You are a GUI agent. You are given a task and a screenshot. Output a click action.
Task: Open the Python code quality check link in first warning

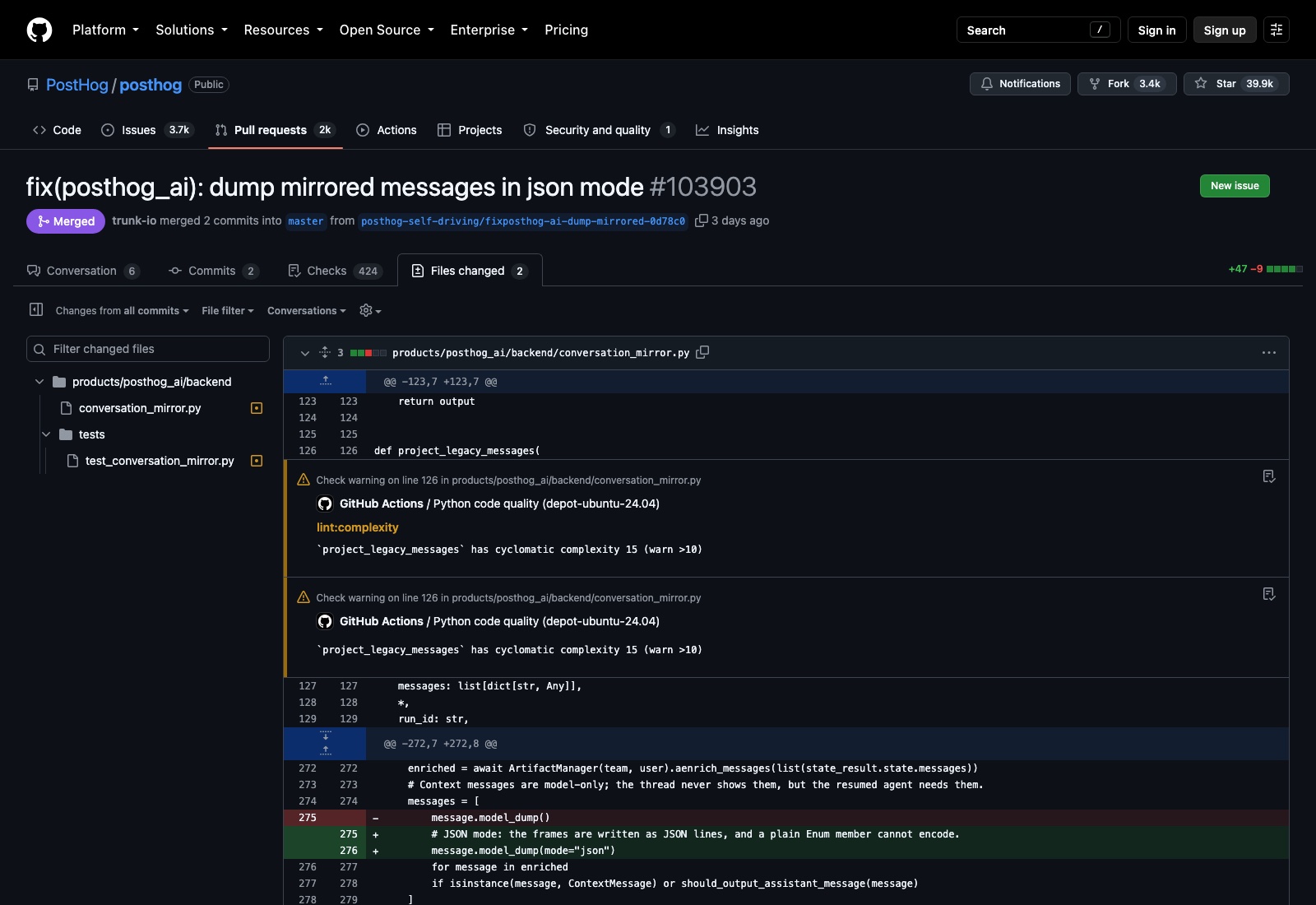[546, 504]
